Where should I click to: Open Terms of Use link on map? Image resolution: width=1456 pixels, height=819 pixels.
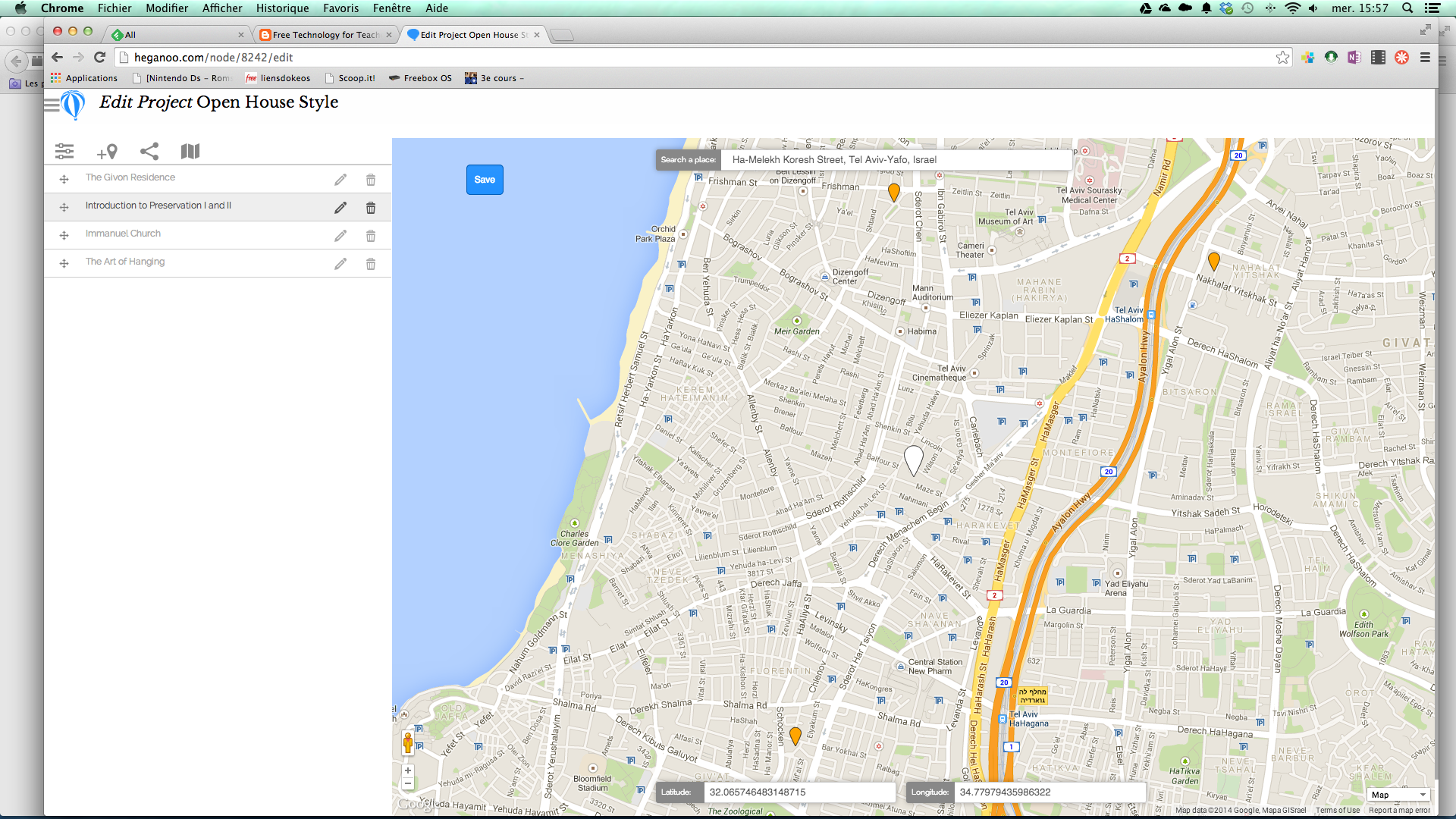coord(1338,811)
